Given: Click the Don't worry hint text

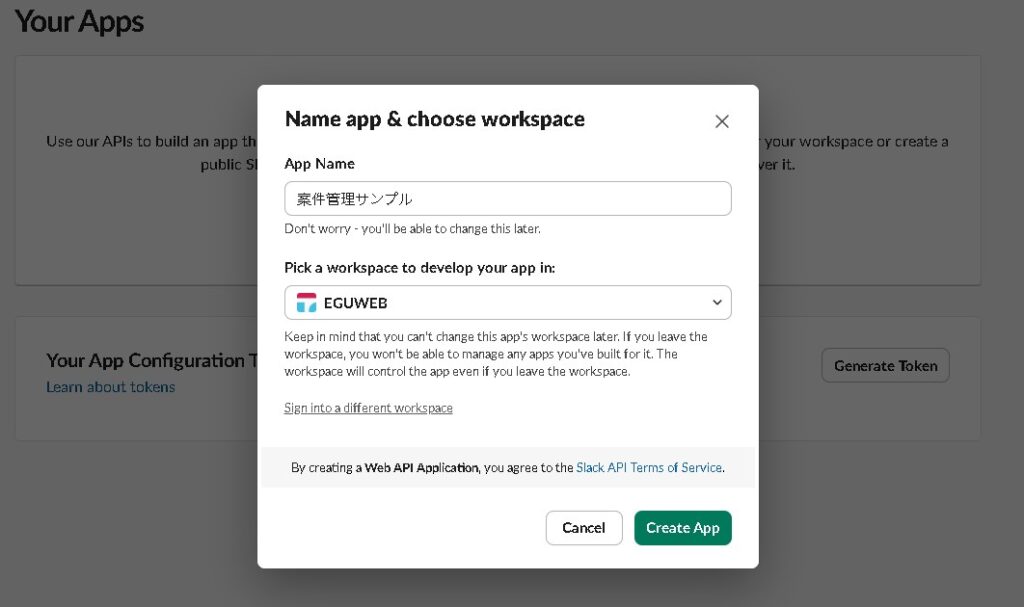Looking at the screenshot, I should (412, 229).
